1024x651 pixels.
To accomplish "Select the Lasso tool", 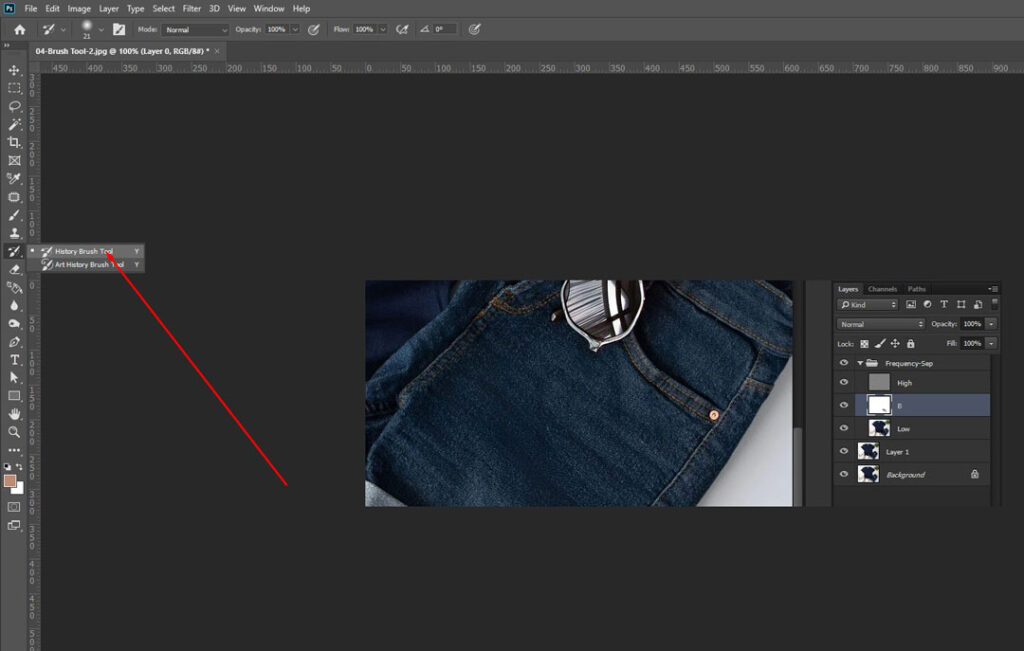I will (x=14, y=106).
